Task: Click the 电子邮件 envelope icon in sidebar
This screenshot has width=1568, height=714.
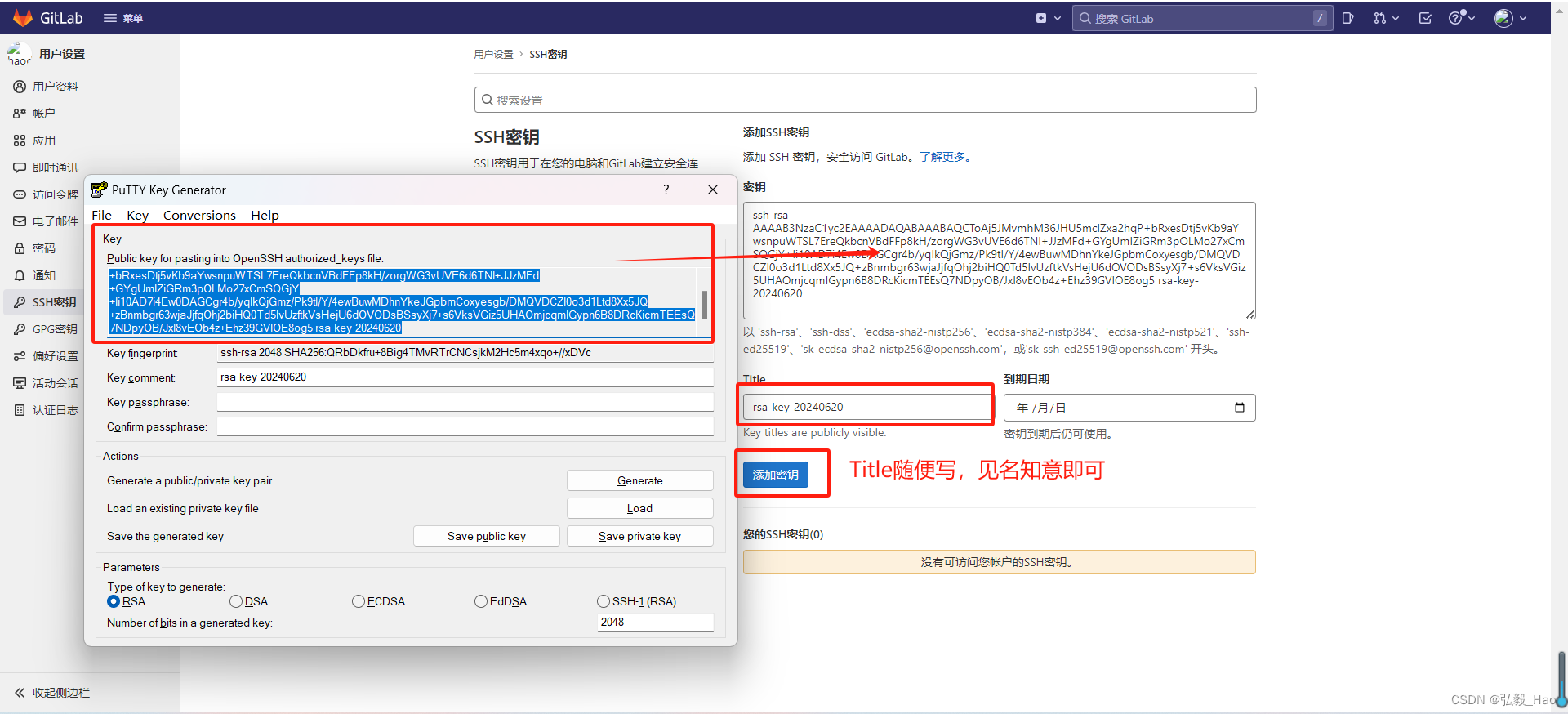Action: 20,221
